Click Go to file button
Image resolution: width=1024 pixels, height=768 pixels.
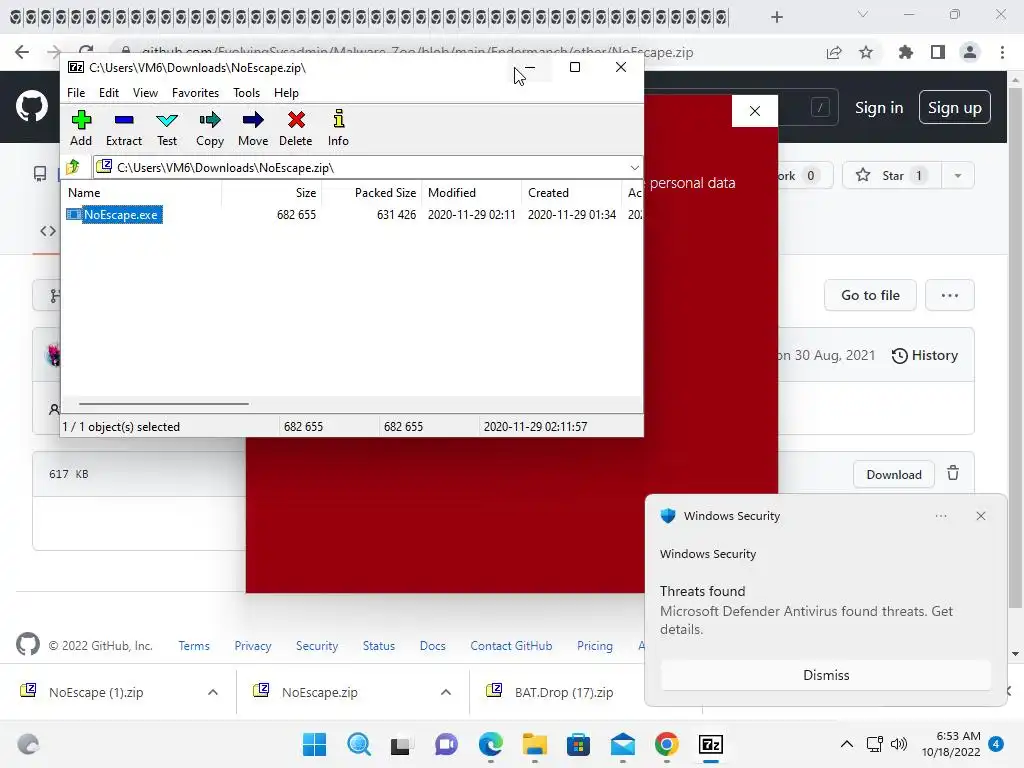[871, 295]
